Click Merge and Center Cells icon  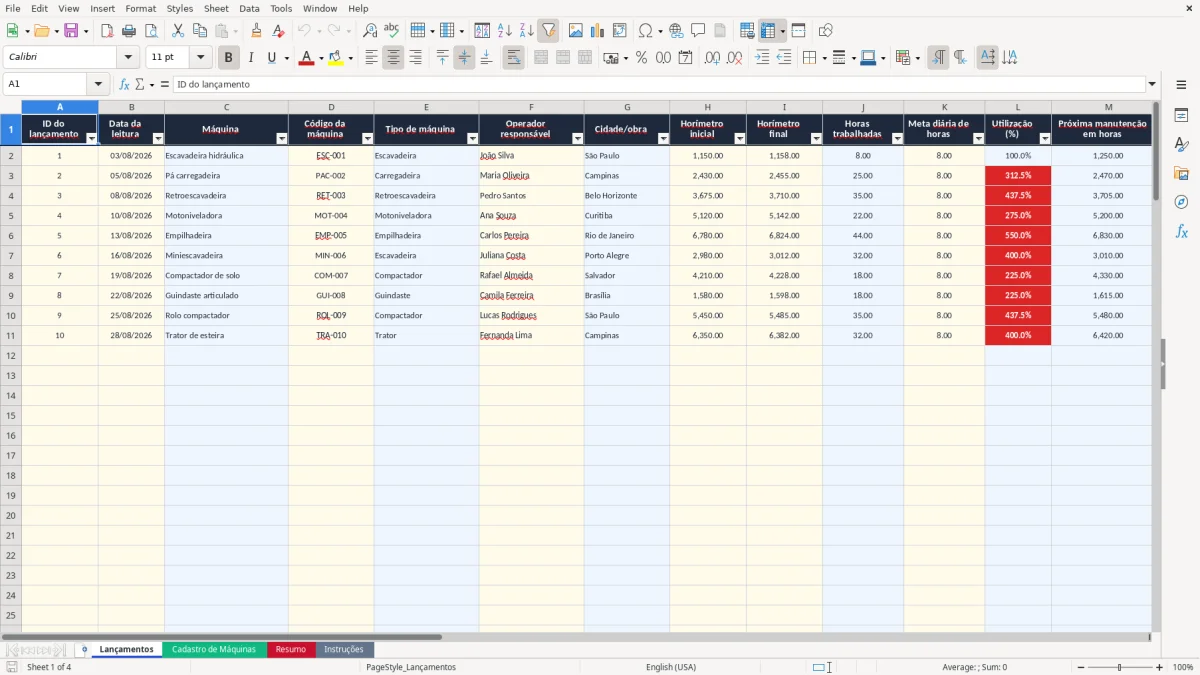coord(541,58)
